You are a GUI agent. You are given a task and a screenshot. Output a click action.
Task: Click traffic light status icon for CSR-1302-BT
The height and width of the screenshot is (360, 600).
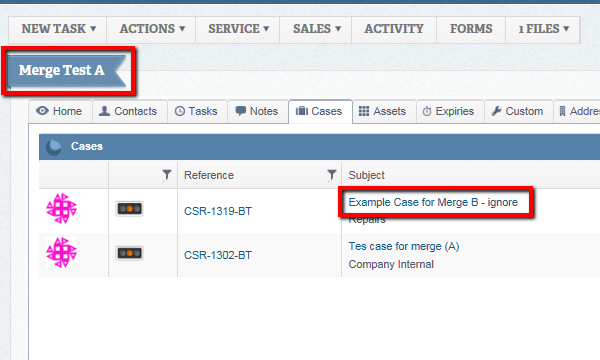[x=129, y=253]
